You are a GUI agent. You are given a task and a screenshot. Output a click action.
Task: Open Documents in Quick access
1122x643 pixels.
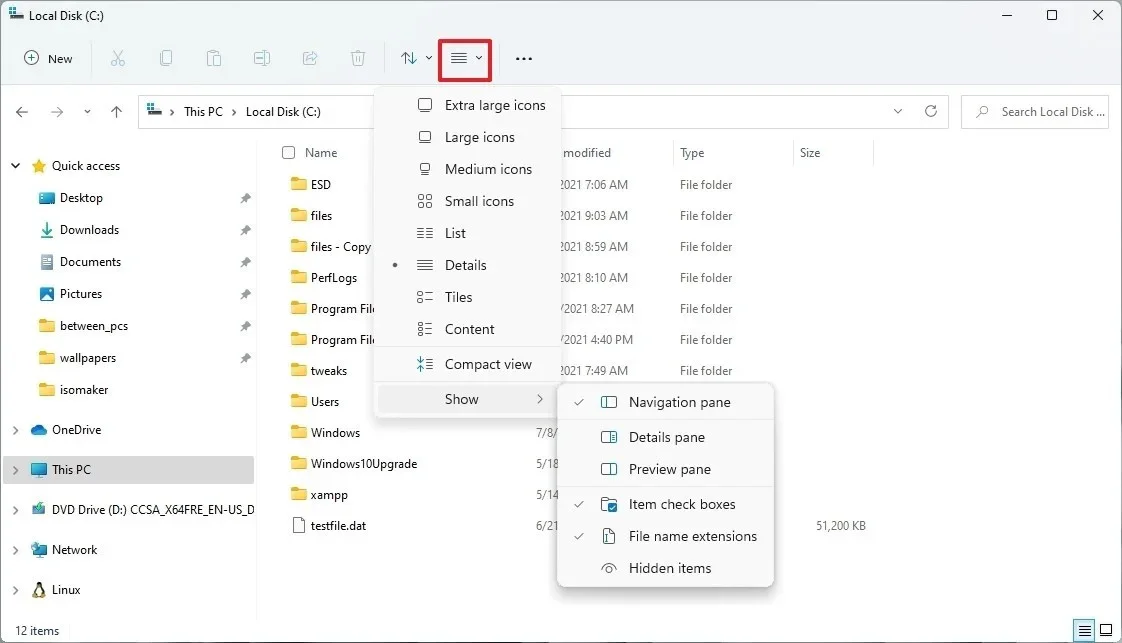(80, 262)
